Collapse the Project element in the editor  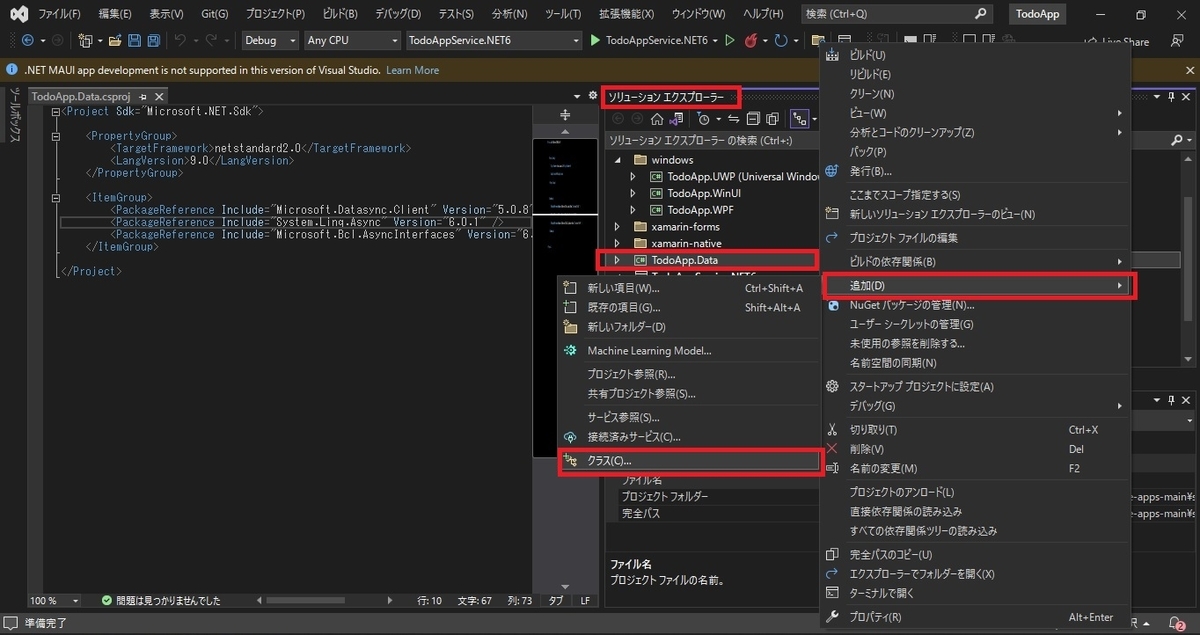coord(55,111)
